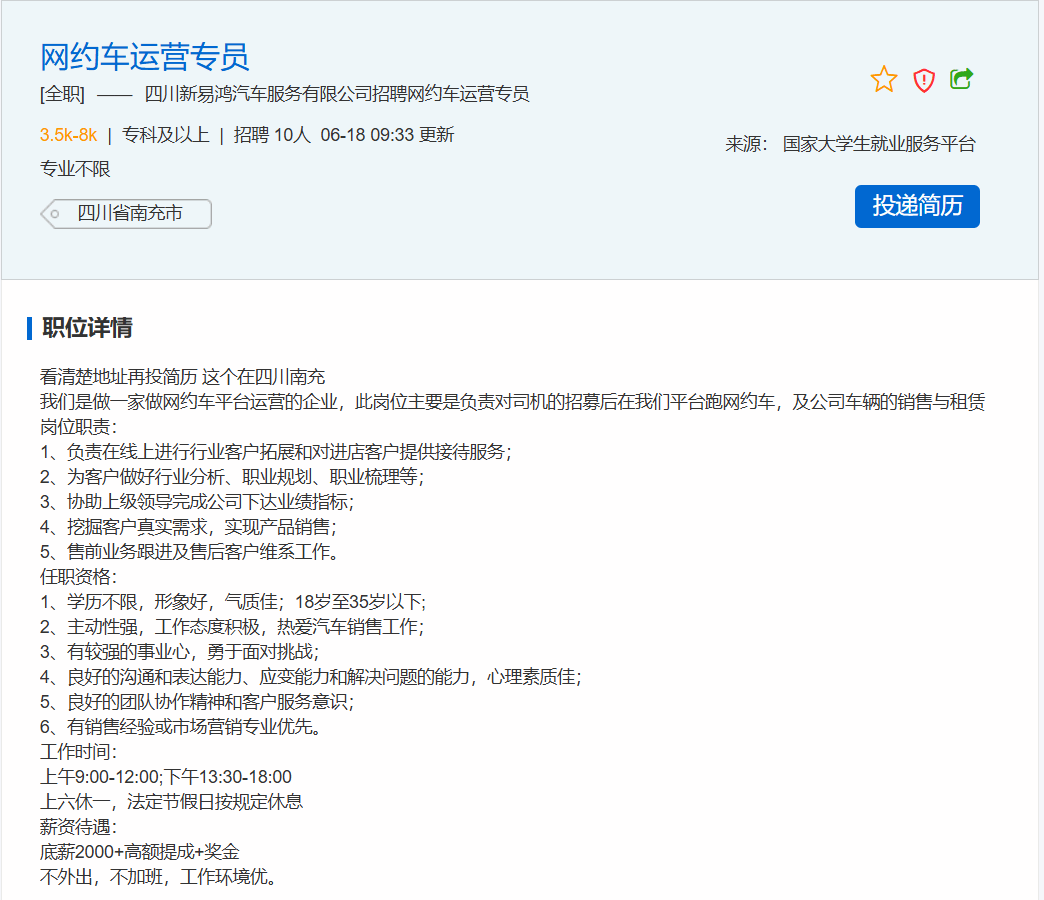
Task: Open the 网约车运营专员 job title link
Action: (145, 56)
